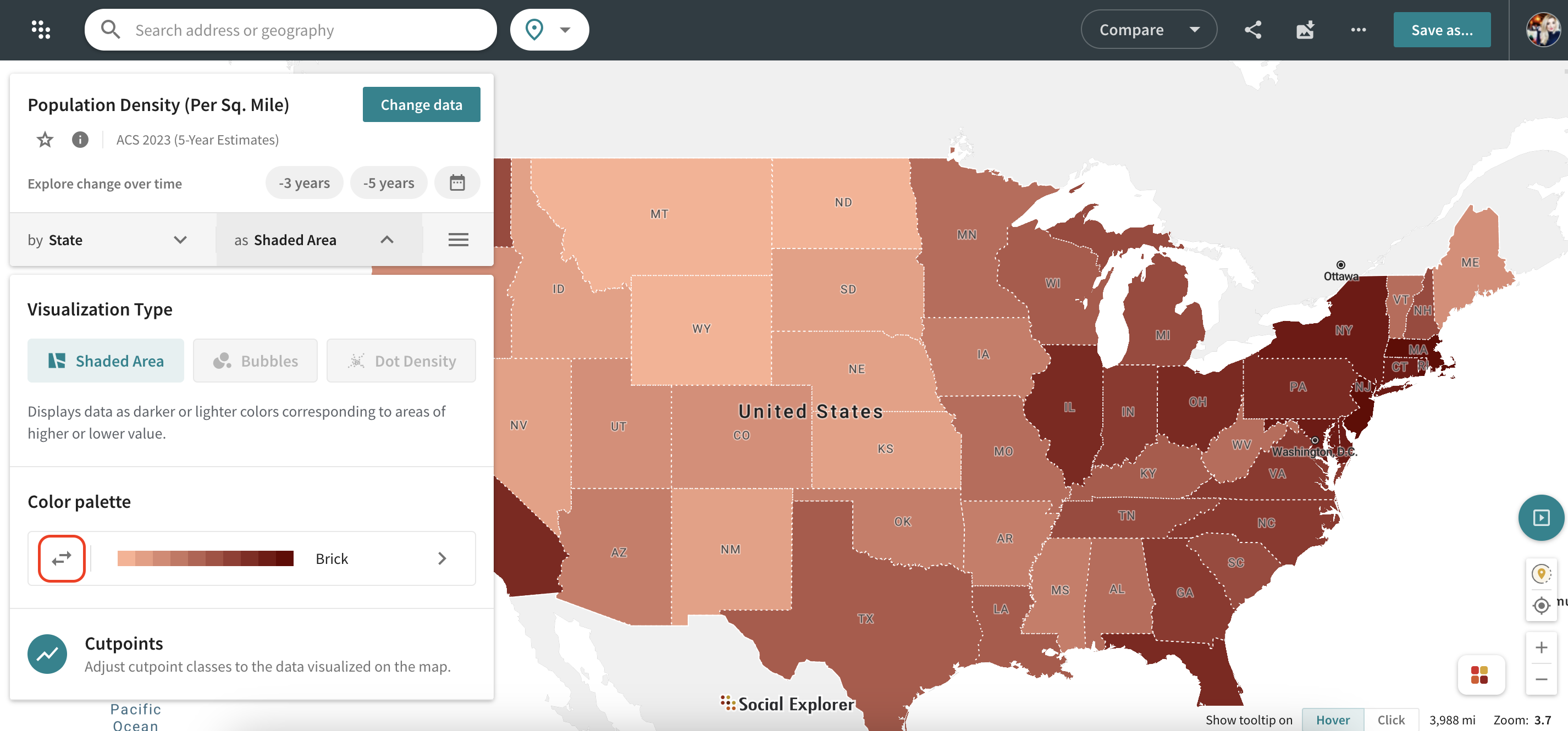
Task: Click the share icon in top bar
Action: tap(1252, 29)
